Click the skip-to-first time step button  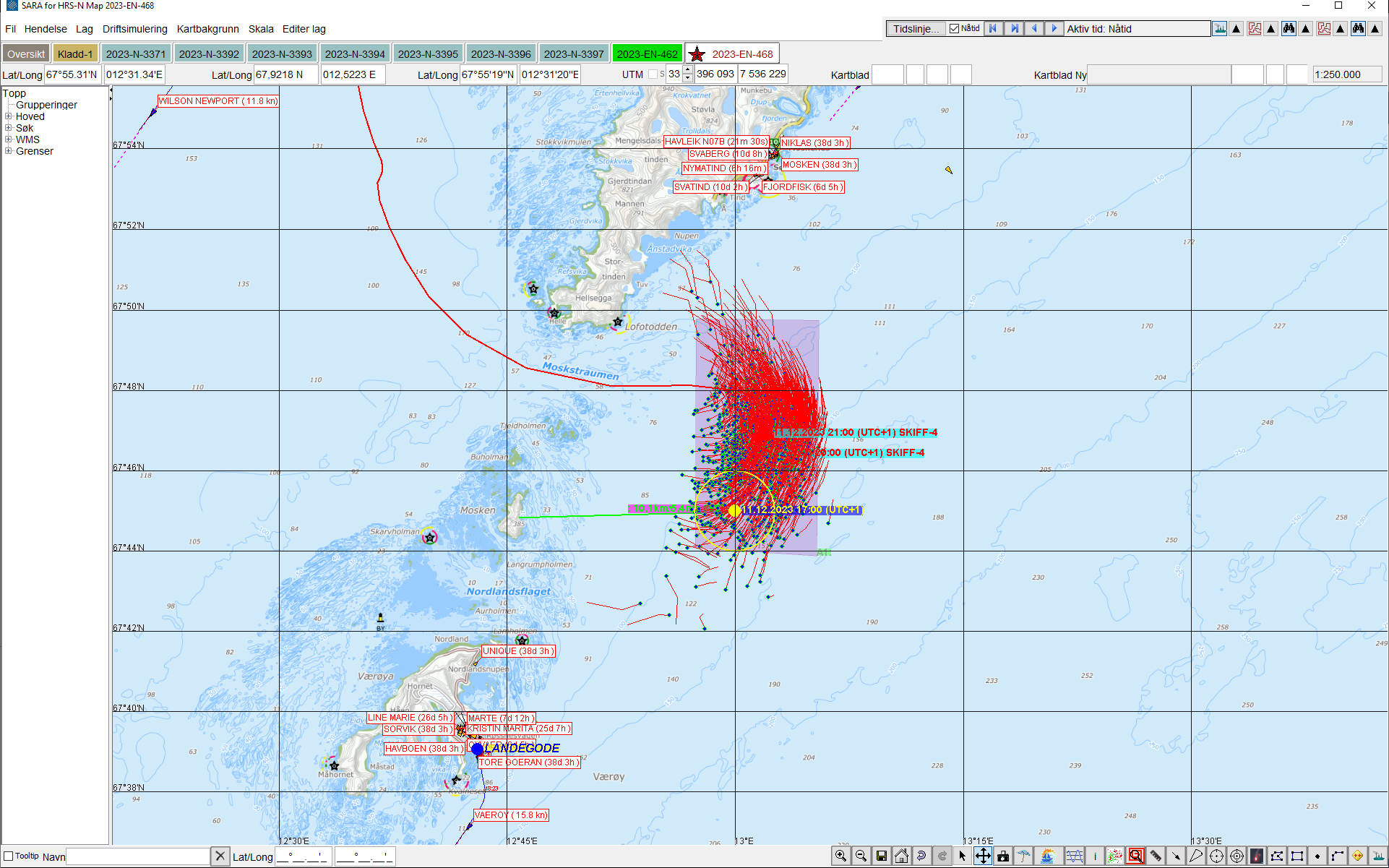(x=994, y=29)
